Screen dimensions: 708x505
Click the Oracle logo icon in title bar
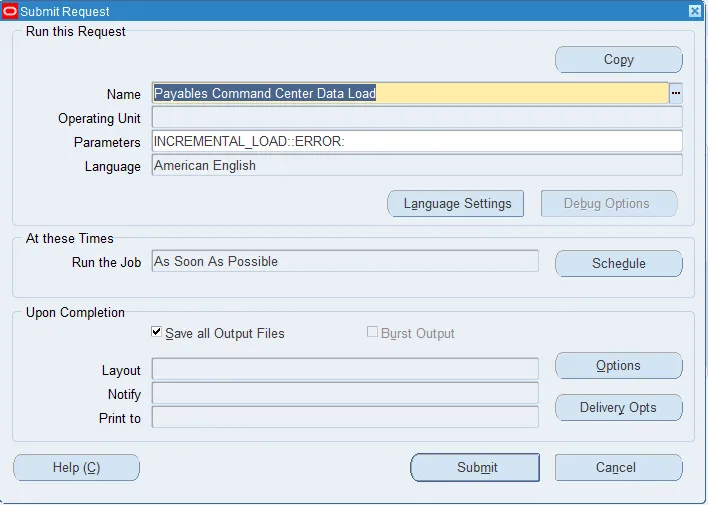point(9,11)
